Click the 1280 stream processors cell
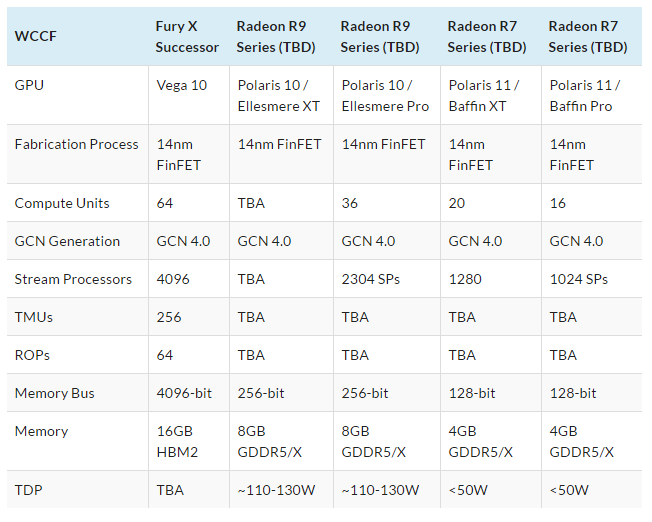 (x=464, y=280)
